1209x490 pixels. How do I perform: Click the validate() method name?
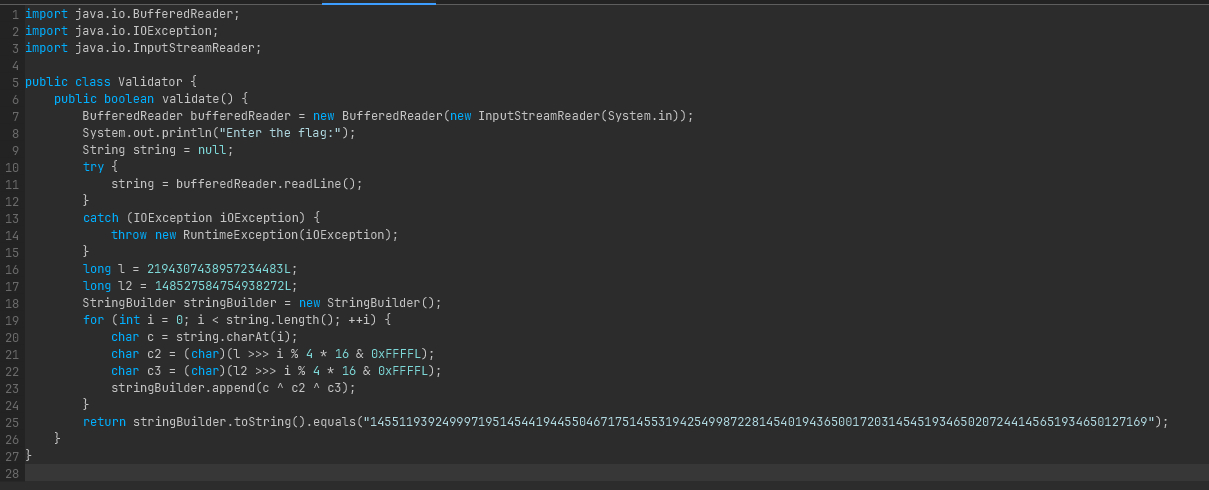coord(190,99)
